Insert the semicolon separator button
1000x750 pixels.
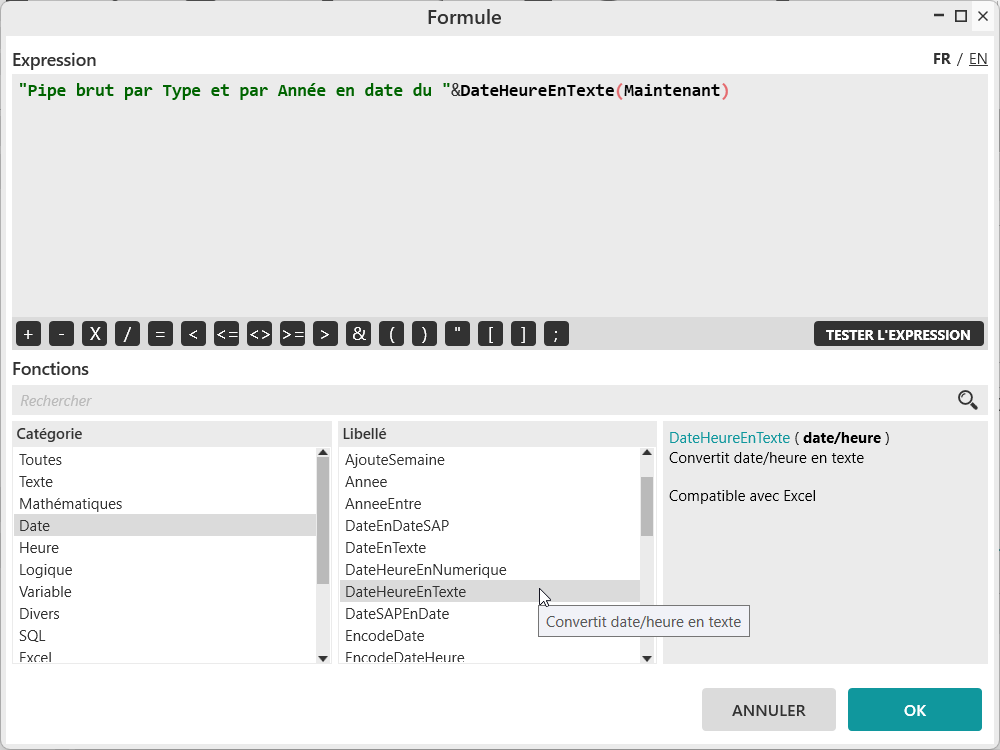(556, 334)
